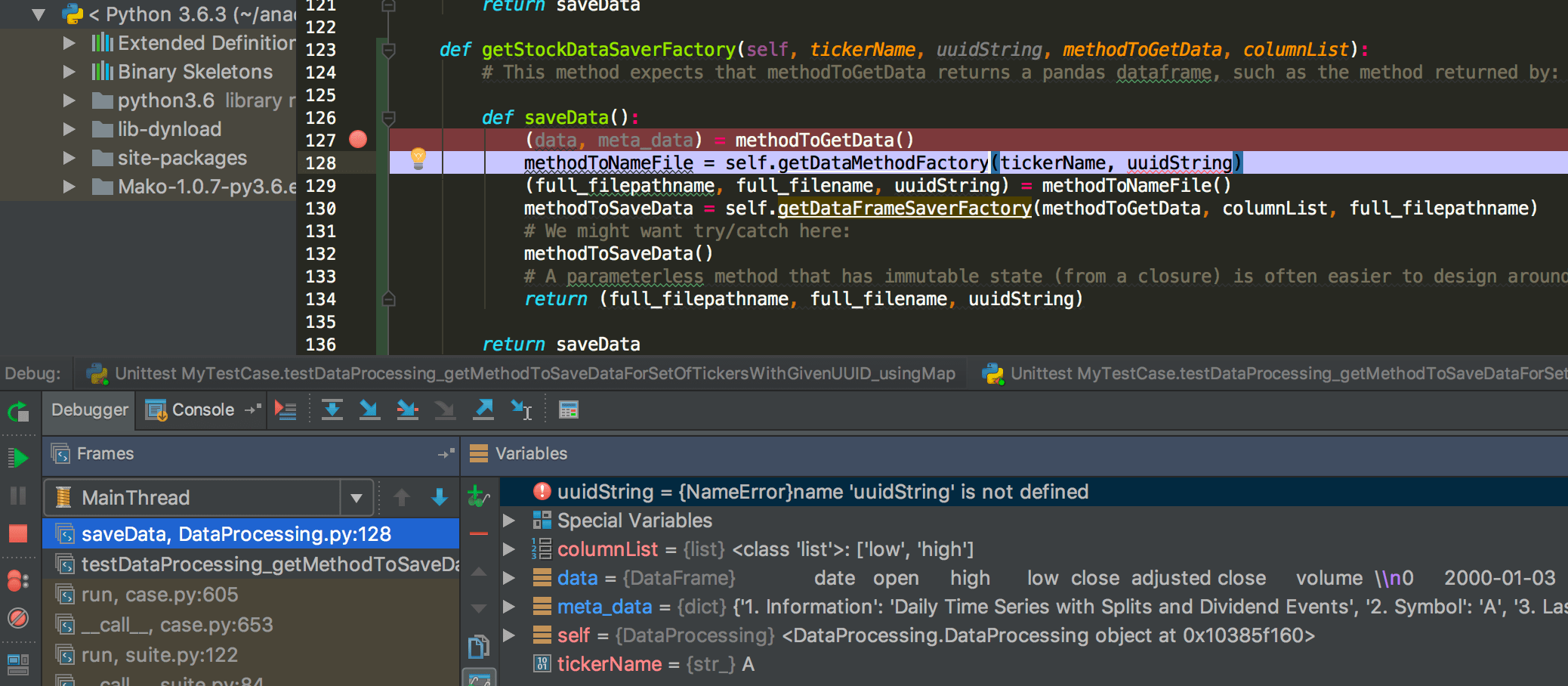Click the getDataFrameSaverFactory method call on line 130
The width and height of the screenshot is (1568, 686).
point(905,209)
